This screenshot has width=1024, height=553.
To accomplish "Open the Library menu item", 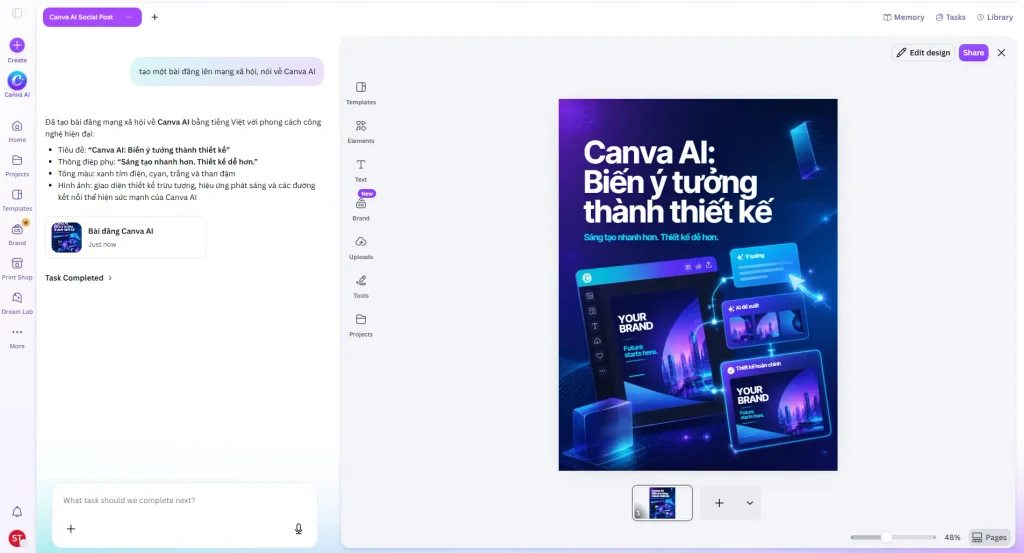I will click(x=995, y=18).
